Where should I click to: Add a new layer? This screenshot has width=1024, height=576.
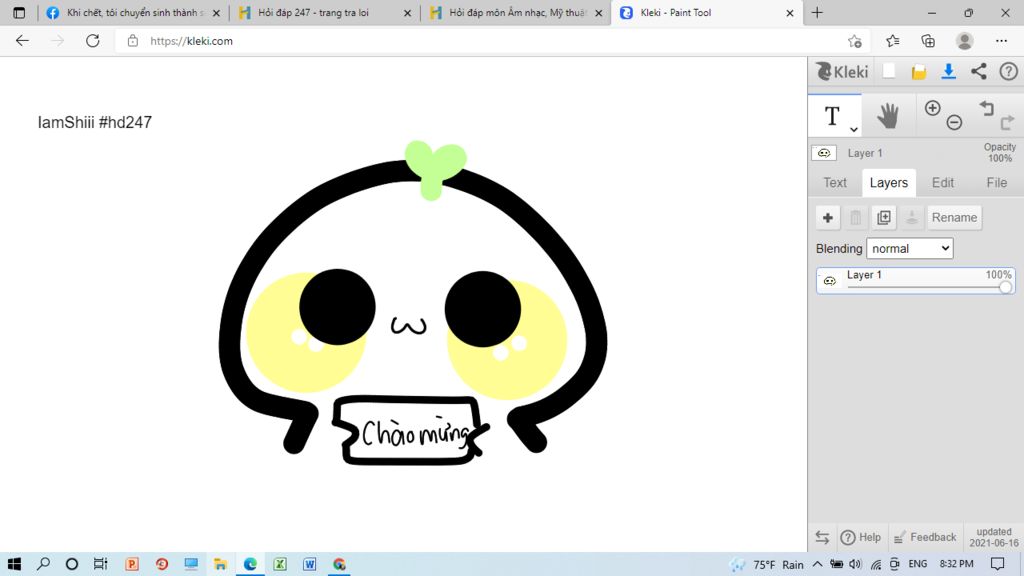827,217
